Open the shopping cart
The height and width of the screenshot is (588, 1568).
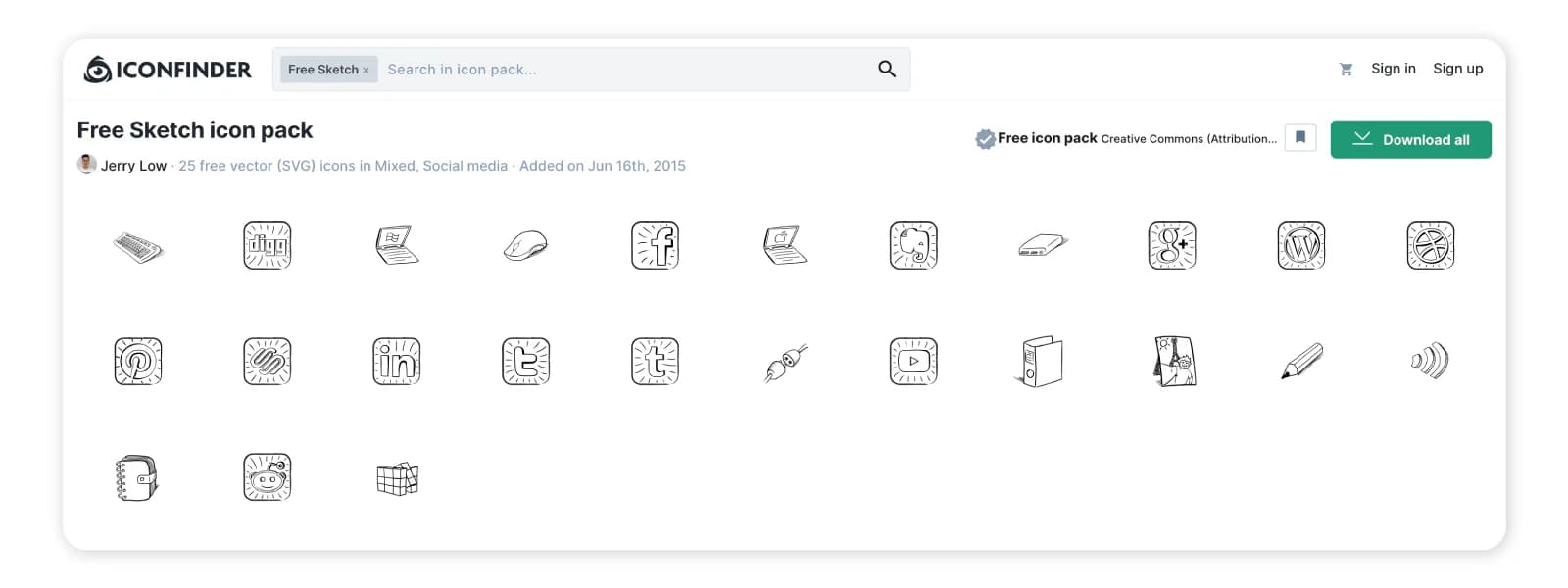point(1346,69)
